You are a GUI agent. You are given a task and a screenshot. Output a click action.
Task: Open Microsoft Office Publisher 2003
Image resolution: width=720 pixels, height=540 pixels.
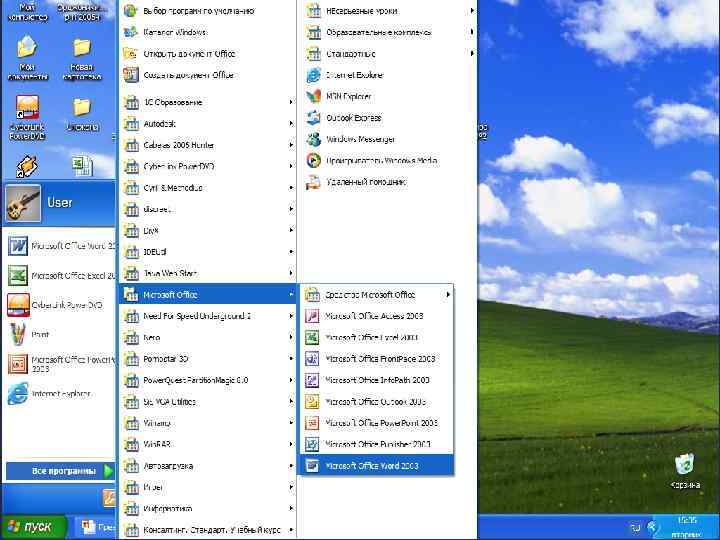(376, 444)
